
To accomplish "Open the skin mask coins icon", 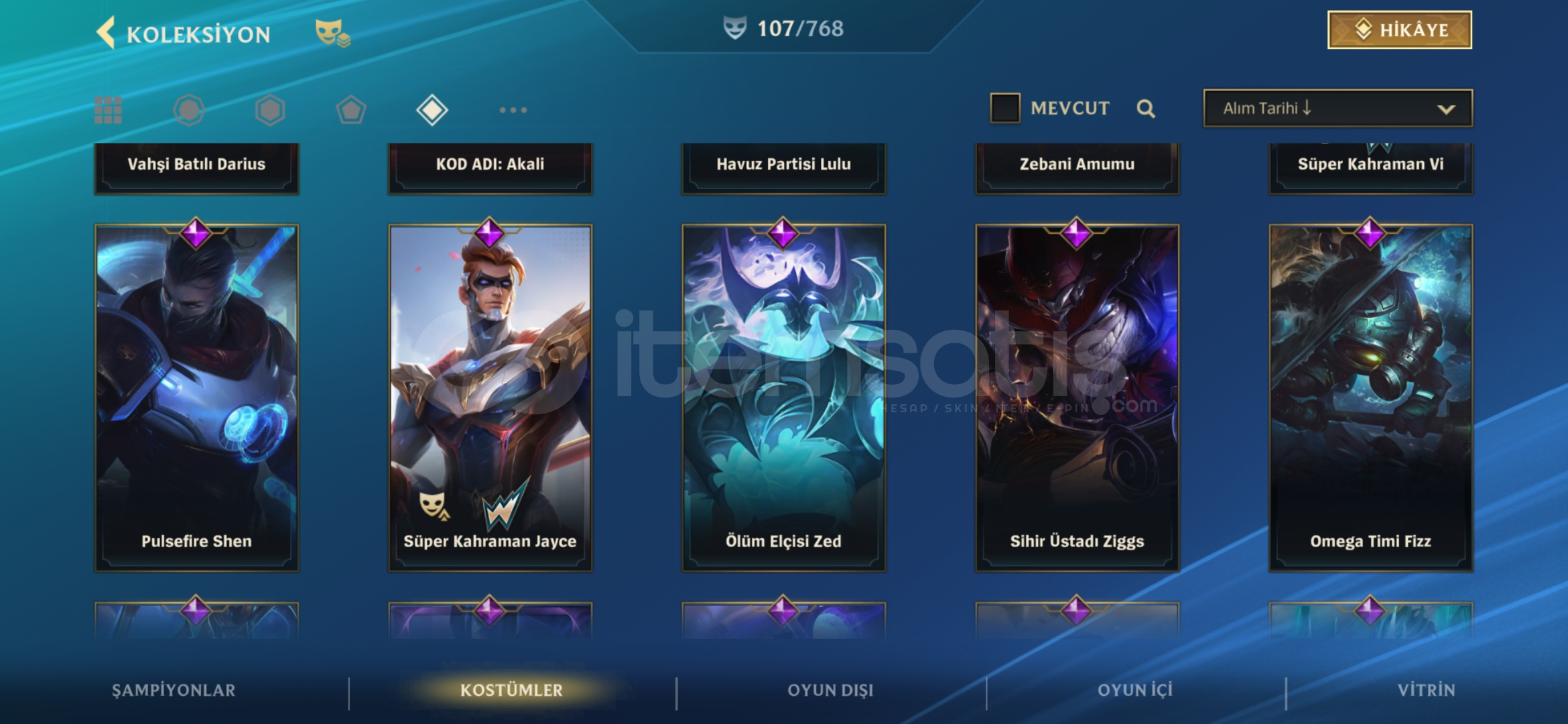I will [x=332, y=33].
